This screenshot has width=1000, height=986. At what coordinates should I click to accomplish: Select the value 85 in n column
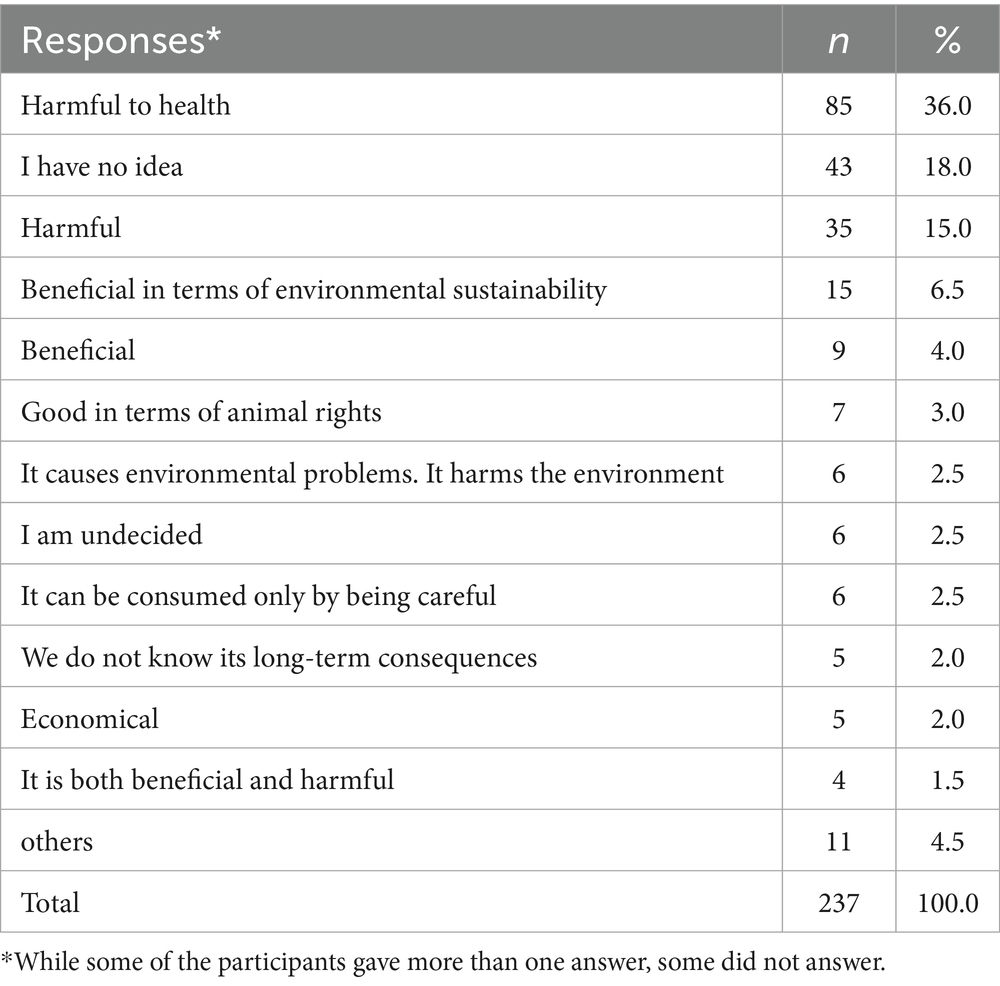838,105
